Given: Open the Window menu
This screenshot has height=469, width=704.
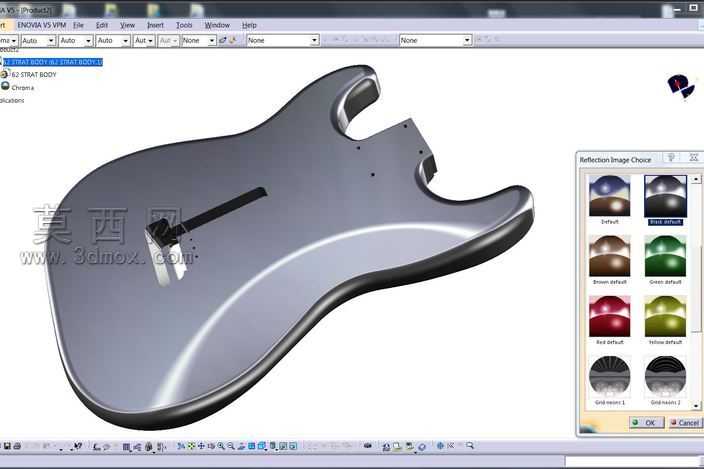Looking at the screenshot, I should (x=217, y=25).
